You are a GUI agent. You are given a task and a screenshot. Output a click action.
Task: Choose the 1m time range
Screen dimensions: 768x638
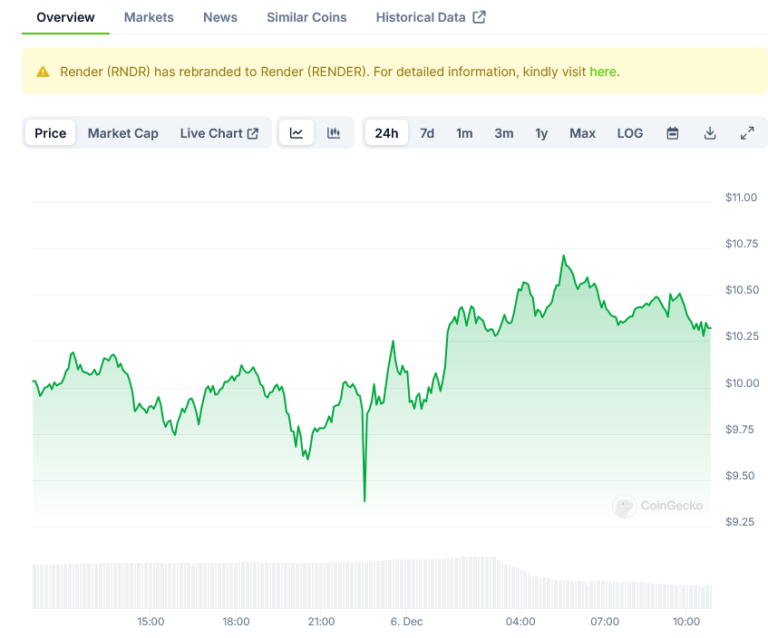(x=464, y=133)
